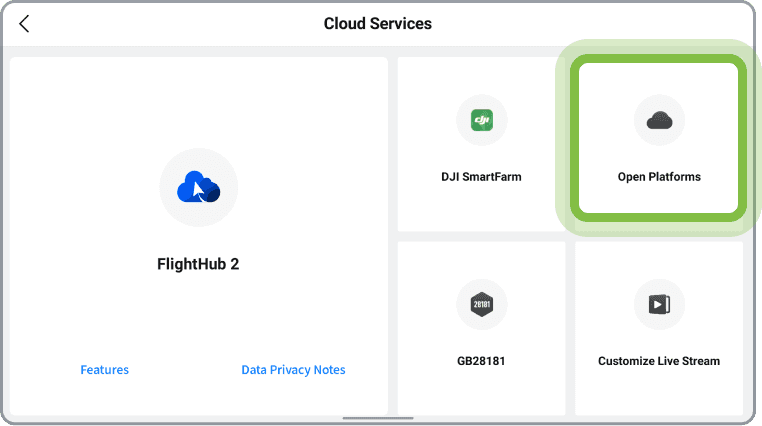Open the Features link under FlightHub 2
Image resolution: width=762 pixels, height=426 pixels.
tap(104, 370)
